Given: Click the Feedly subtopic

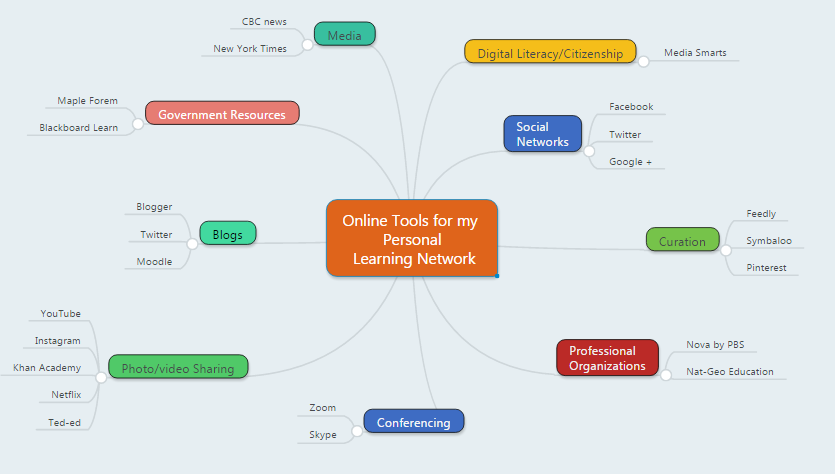Looking at the screenshot, I should 761,214.
